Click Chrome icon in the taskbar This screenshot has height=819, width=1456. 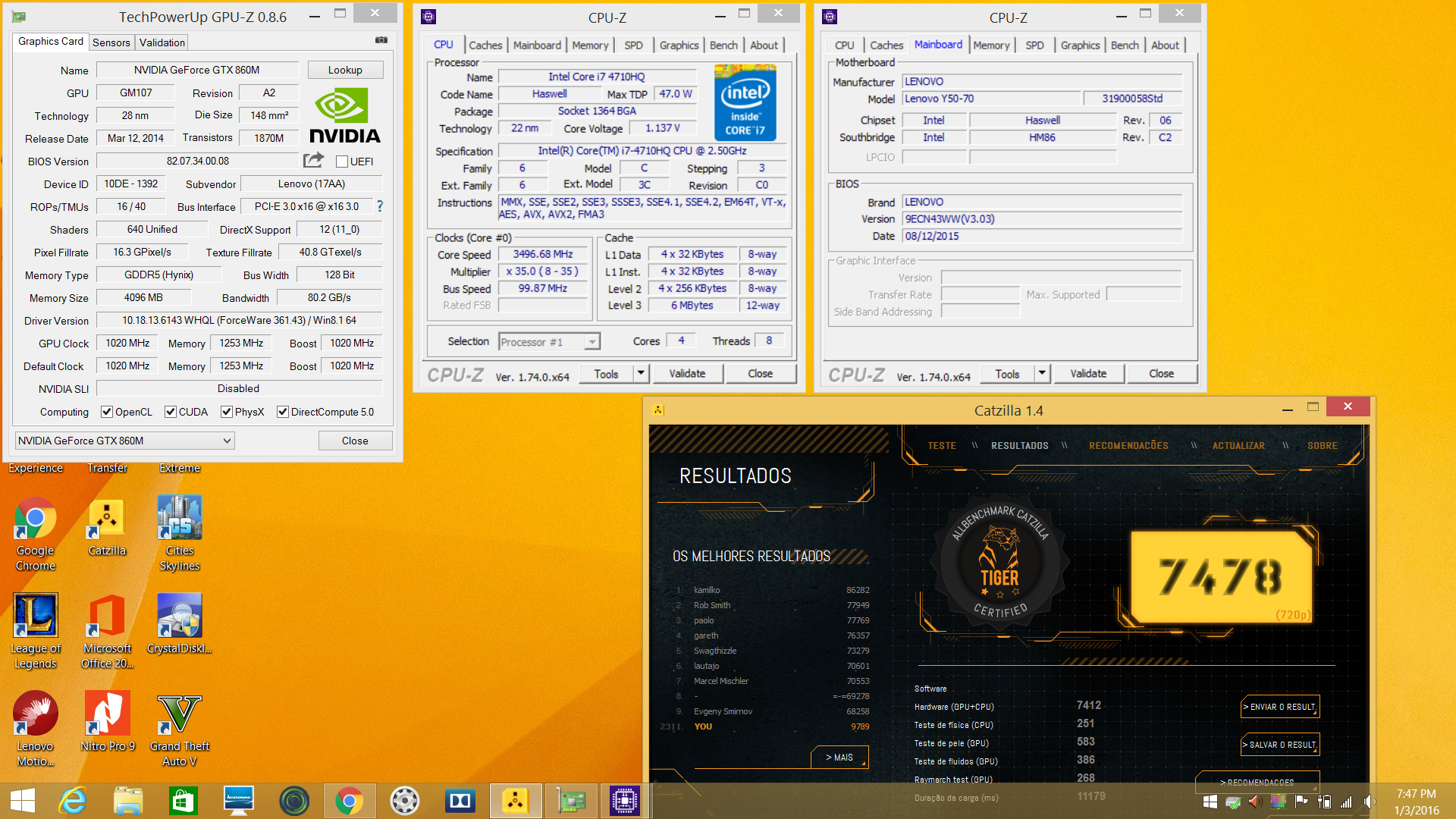349,801
